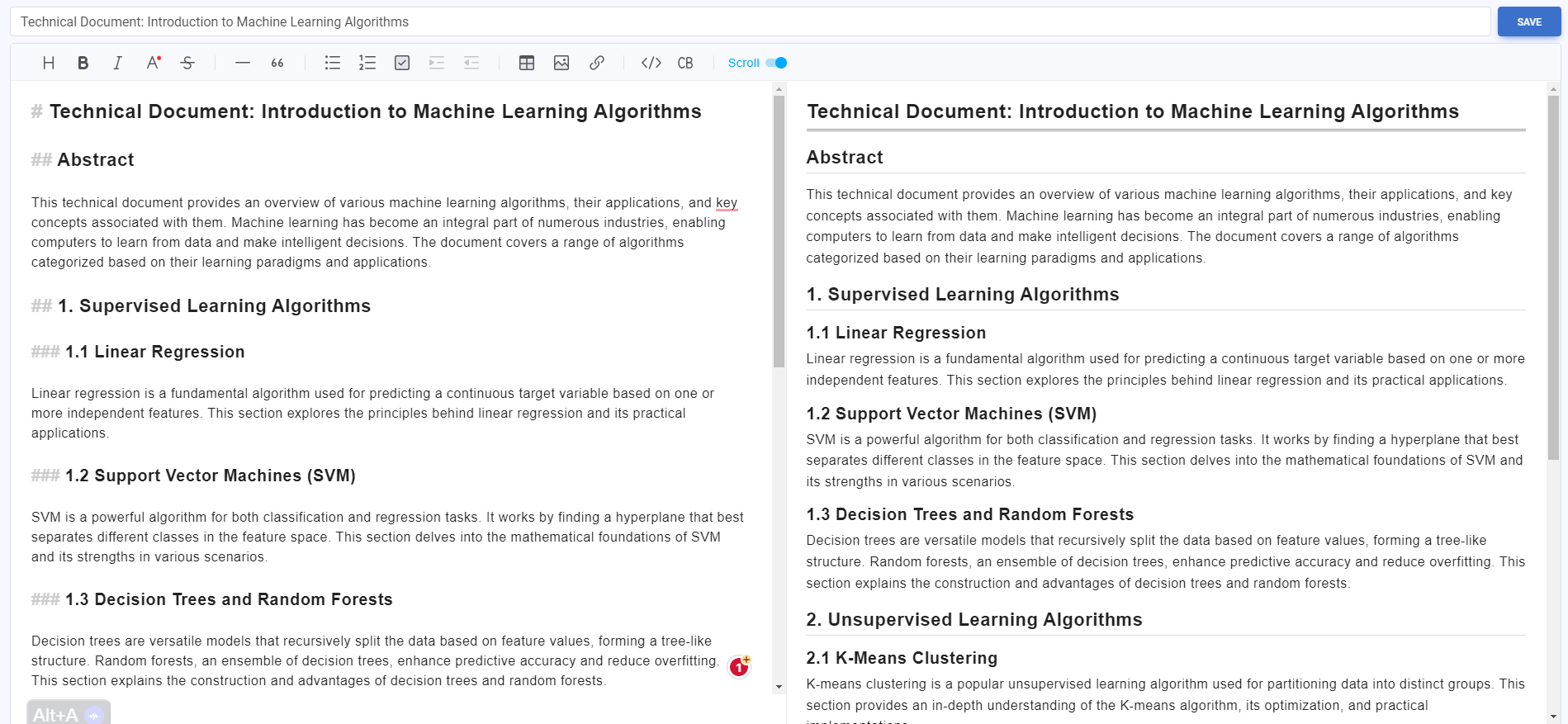This screenshot has height=724, width=1568.
Task: Click the editor scrollbar down arrow
Action: pyautogui.click(x=779, y=687)
